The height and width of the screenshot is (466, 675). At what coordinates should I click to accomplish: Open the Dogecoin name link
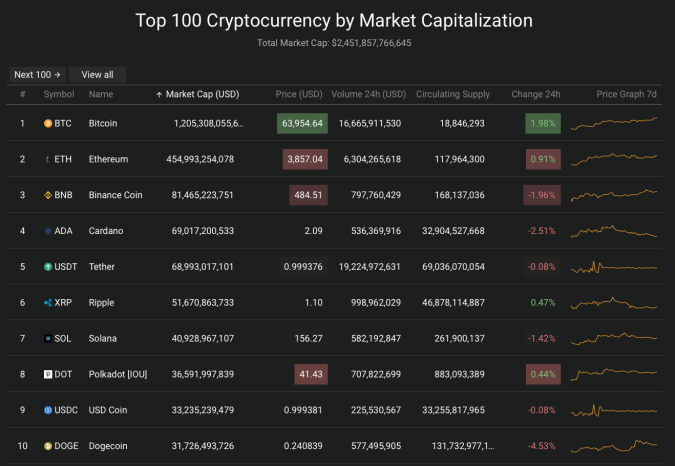point(108,446)
